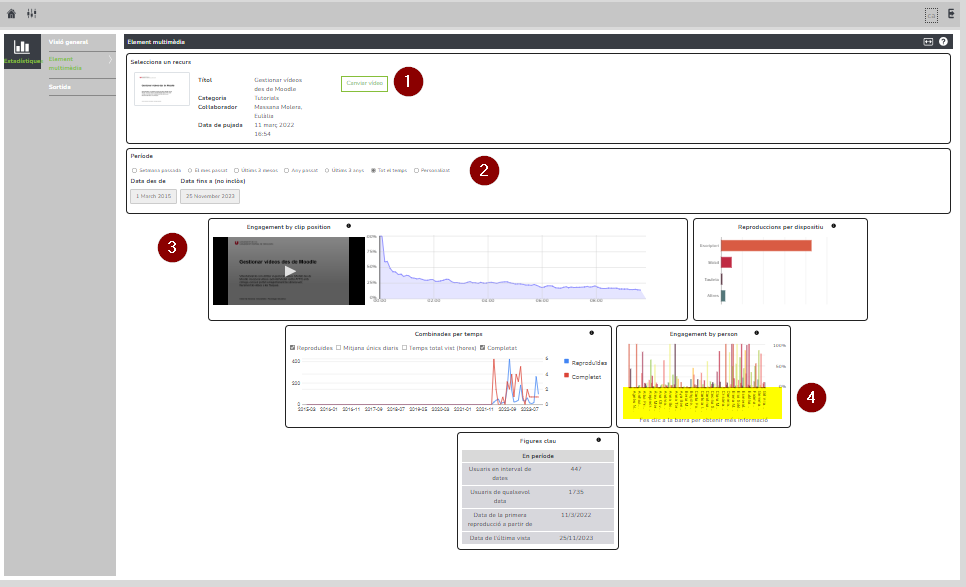Screen dimensions: 966x587
Task: Click the '1735' users value
Action: coord(576,492)
